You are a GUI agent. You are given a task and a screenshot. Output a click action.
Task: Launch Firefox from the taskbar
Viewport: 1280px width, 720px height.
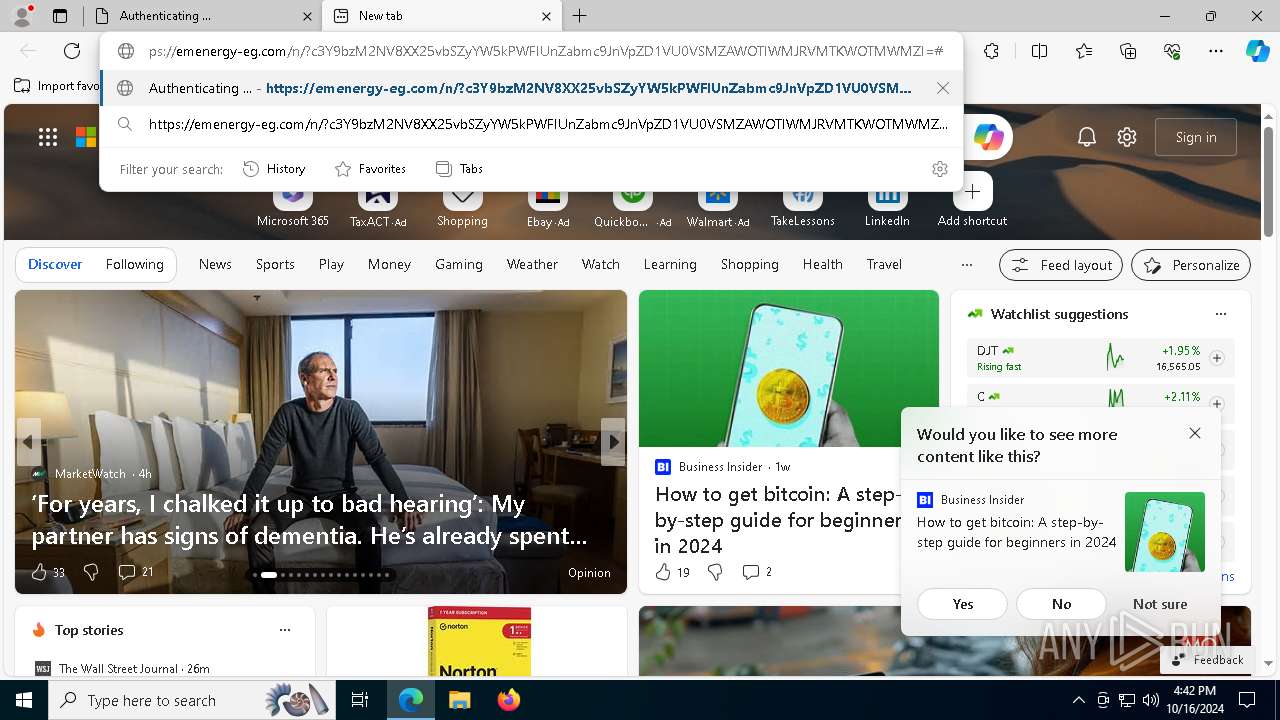click(509, 700)
